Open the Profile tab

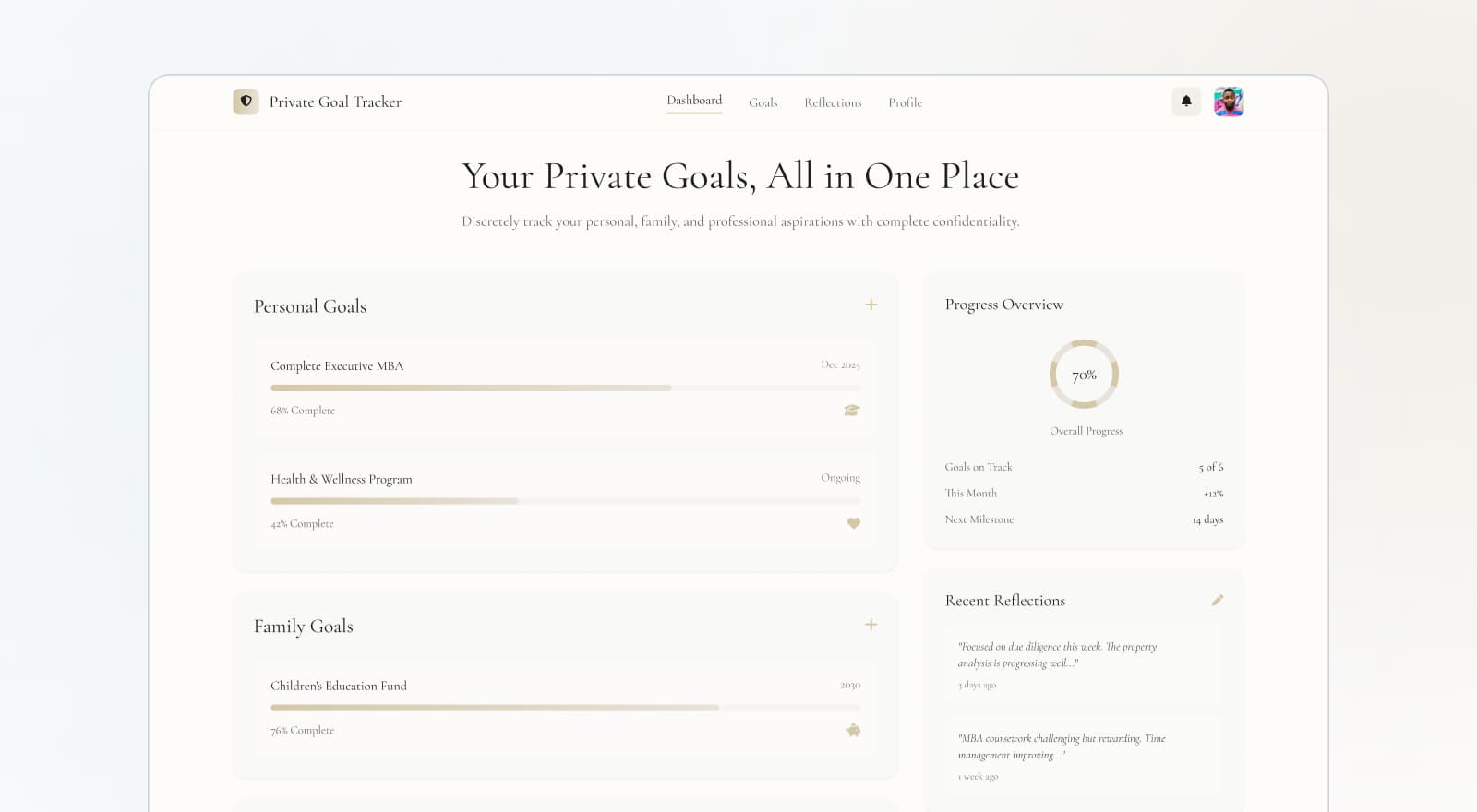pos(906,102)
